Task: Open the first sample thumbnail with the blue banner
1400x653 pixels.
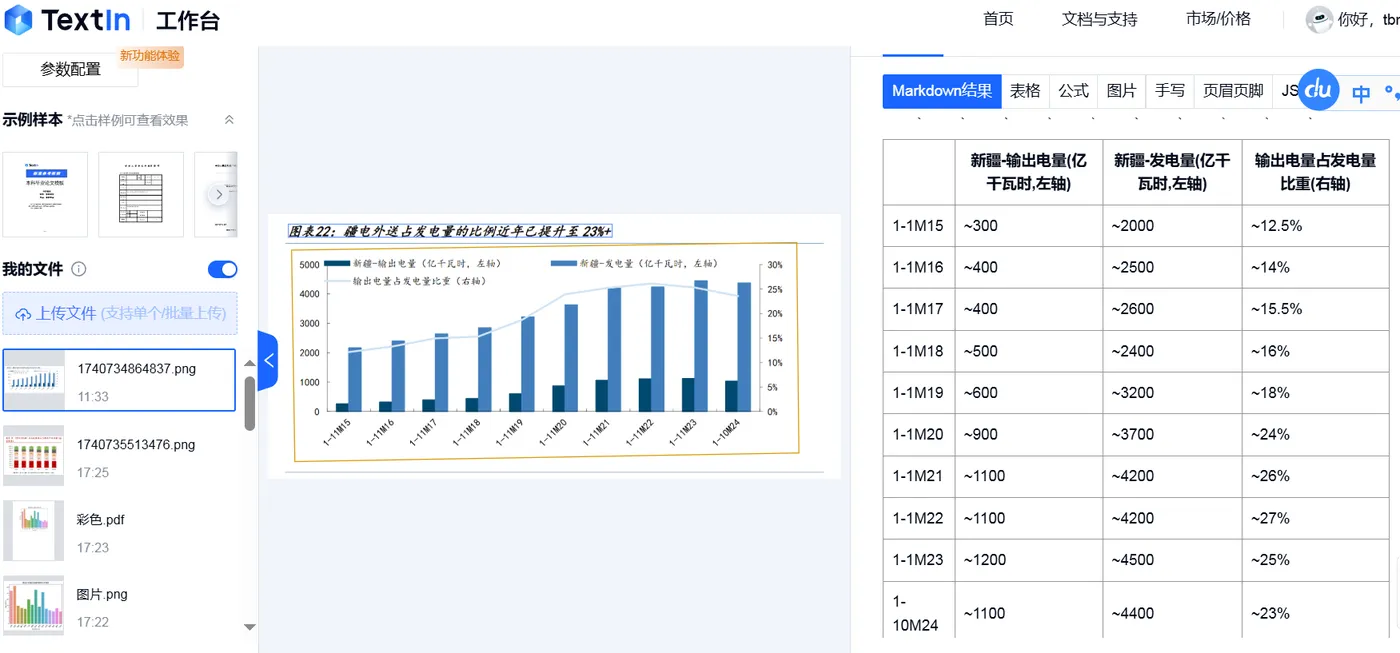Action: coord(45,194)
